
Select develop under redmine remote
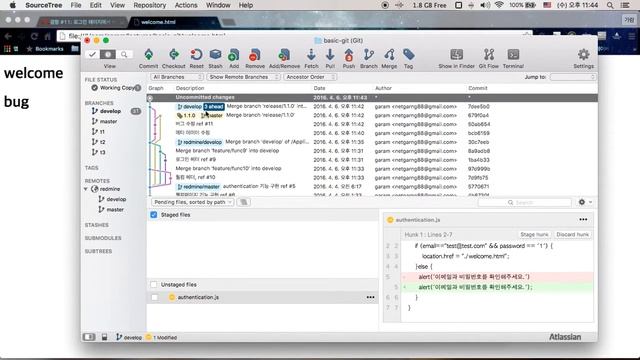(116, 199)
